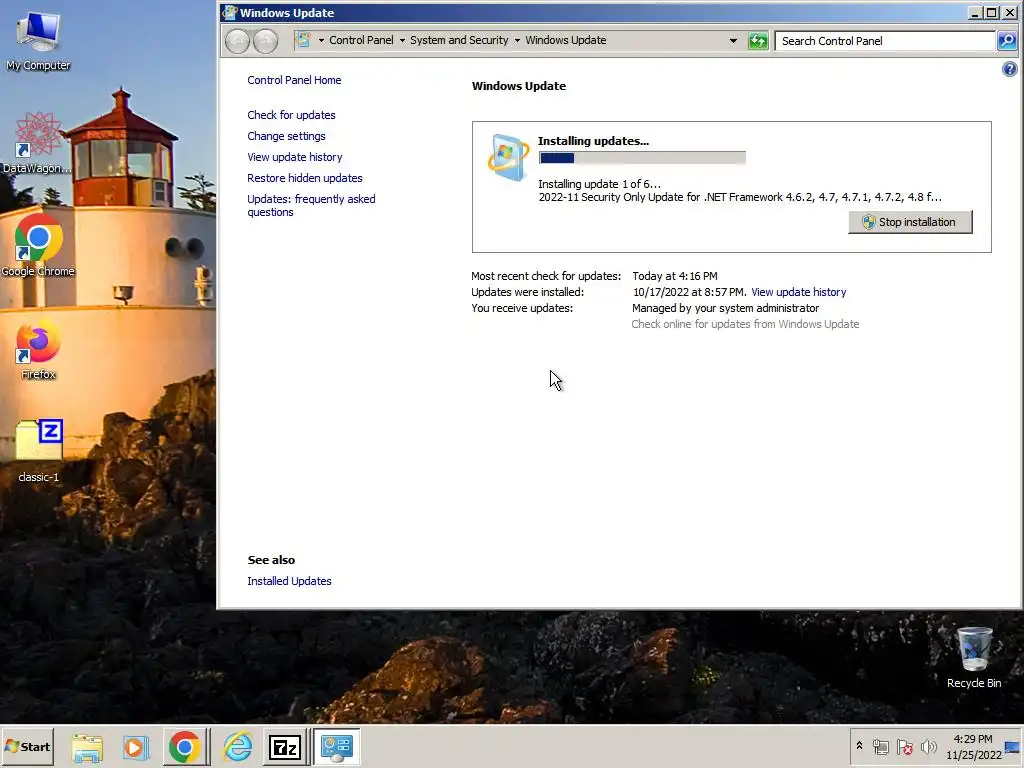Open Installed Updates link
Image resolution: width=1024 pixels, height=768 pixels.
[x=289, y=581]
